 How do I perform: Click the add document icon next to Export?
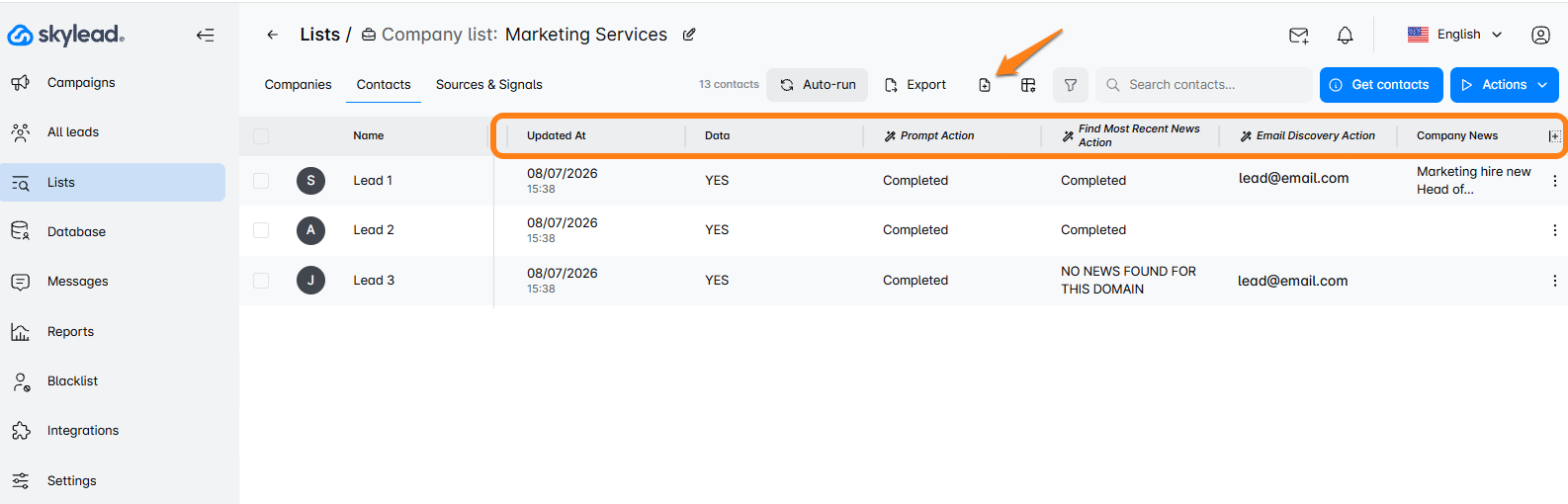[985, 85]
